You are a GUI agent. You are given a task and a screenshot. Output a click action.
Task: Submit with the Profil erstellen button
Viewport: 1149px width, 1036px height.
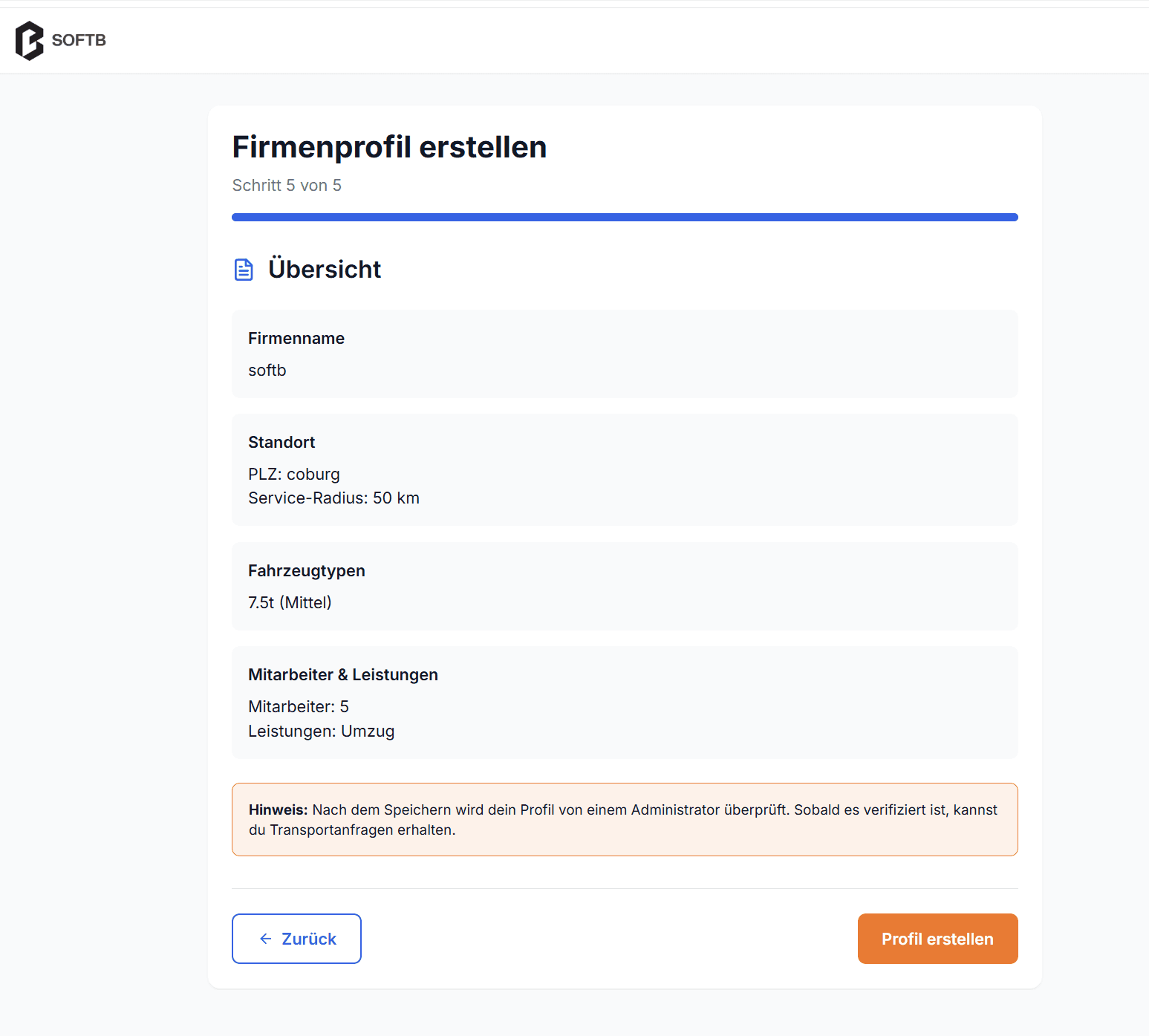937,939
